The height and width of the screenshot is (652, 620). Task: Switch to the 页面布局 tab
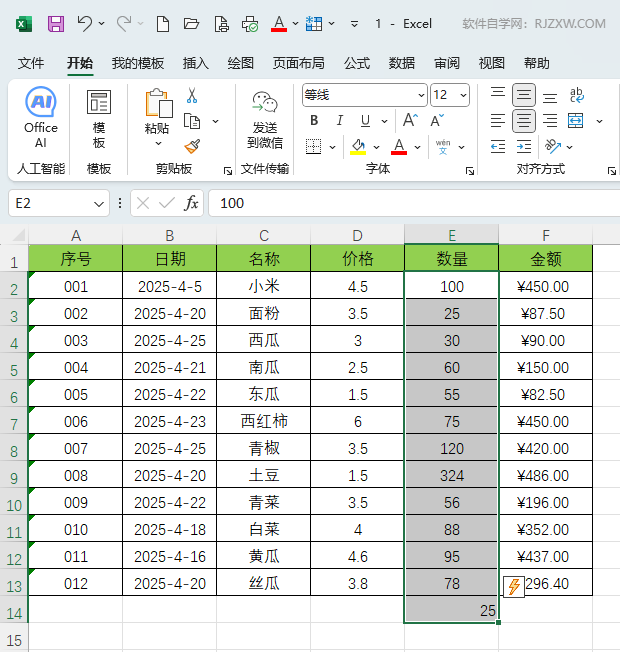point(299,63)
